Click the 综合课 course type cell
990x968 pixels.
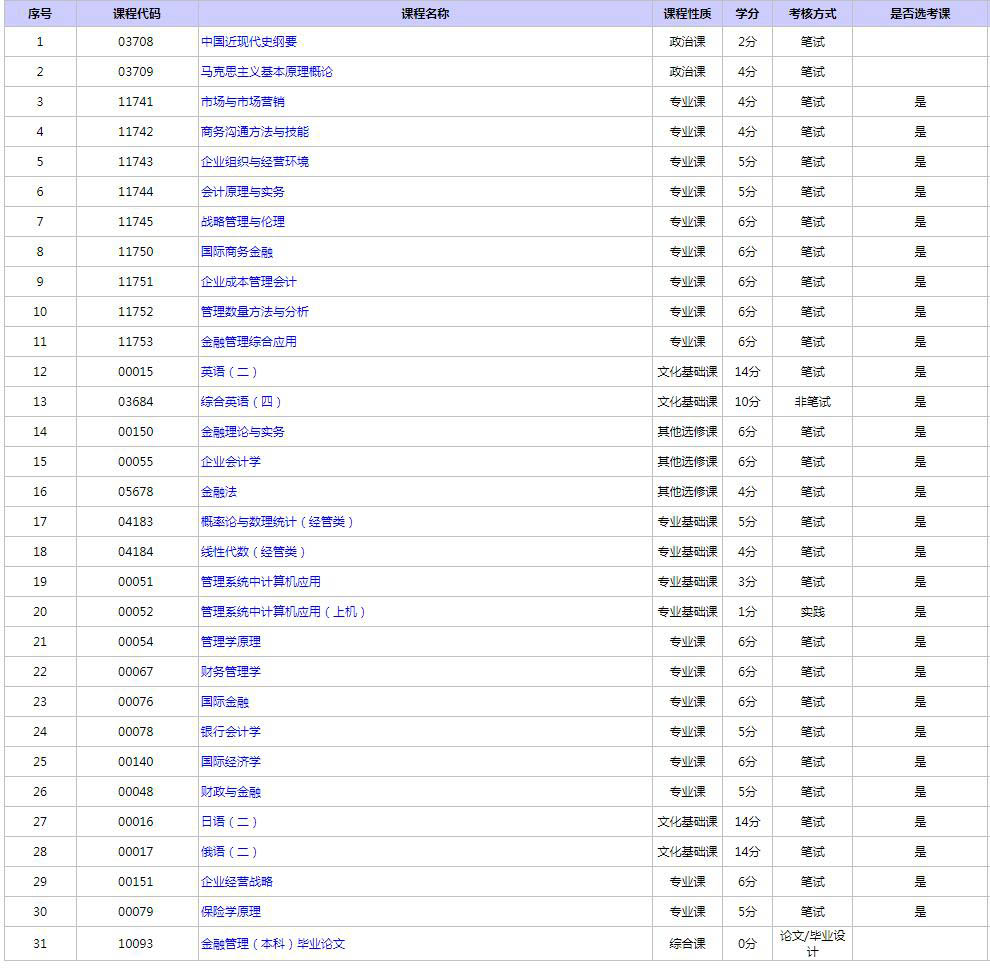click(x=688, y=944)
